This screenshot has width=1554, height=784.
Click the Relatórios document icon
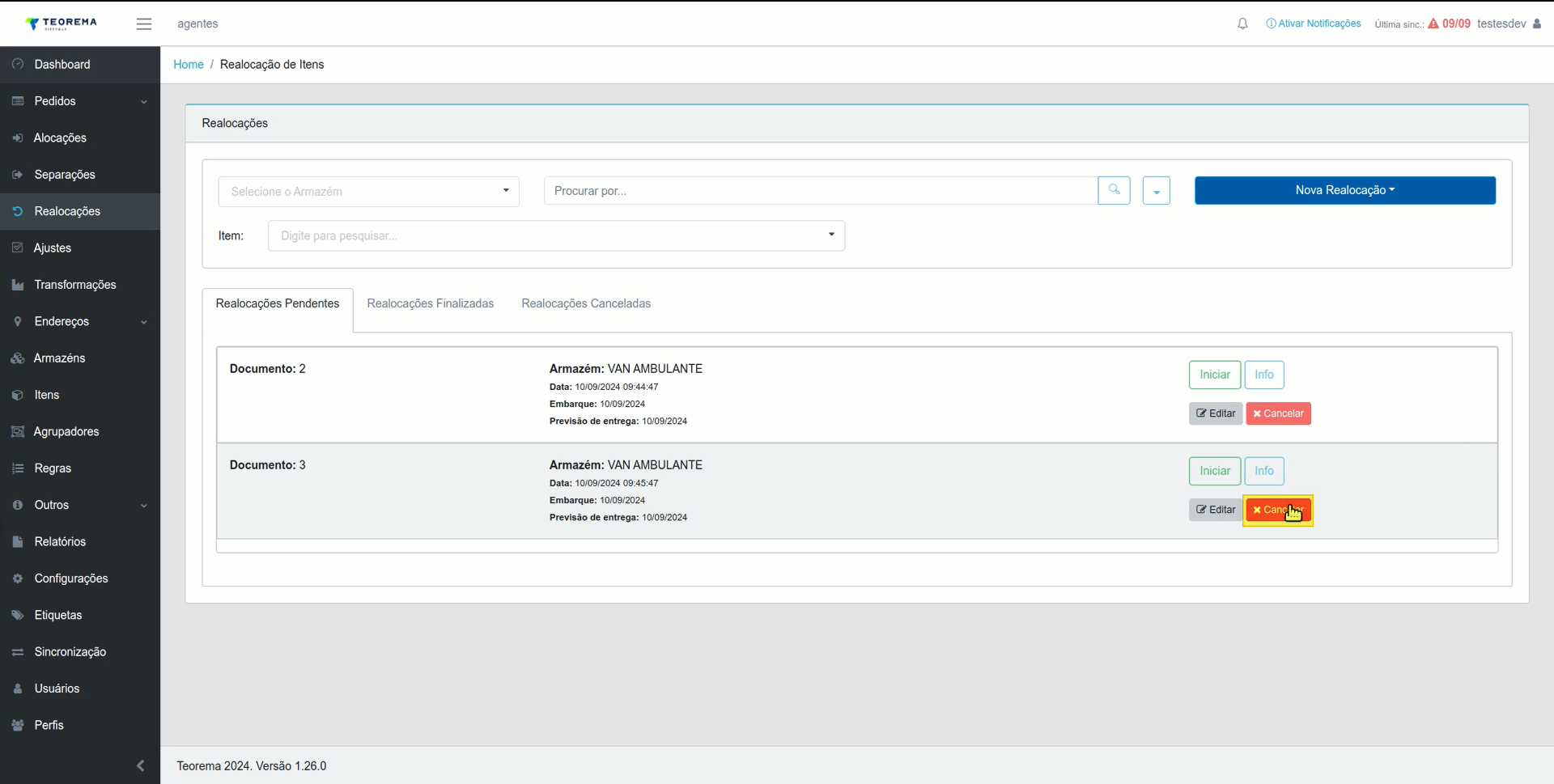click(18, 541)
